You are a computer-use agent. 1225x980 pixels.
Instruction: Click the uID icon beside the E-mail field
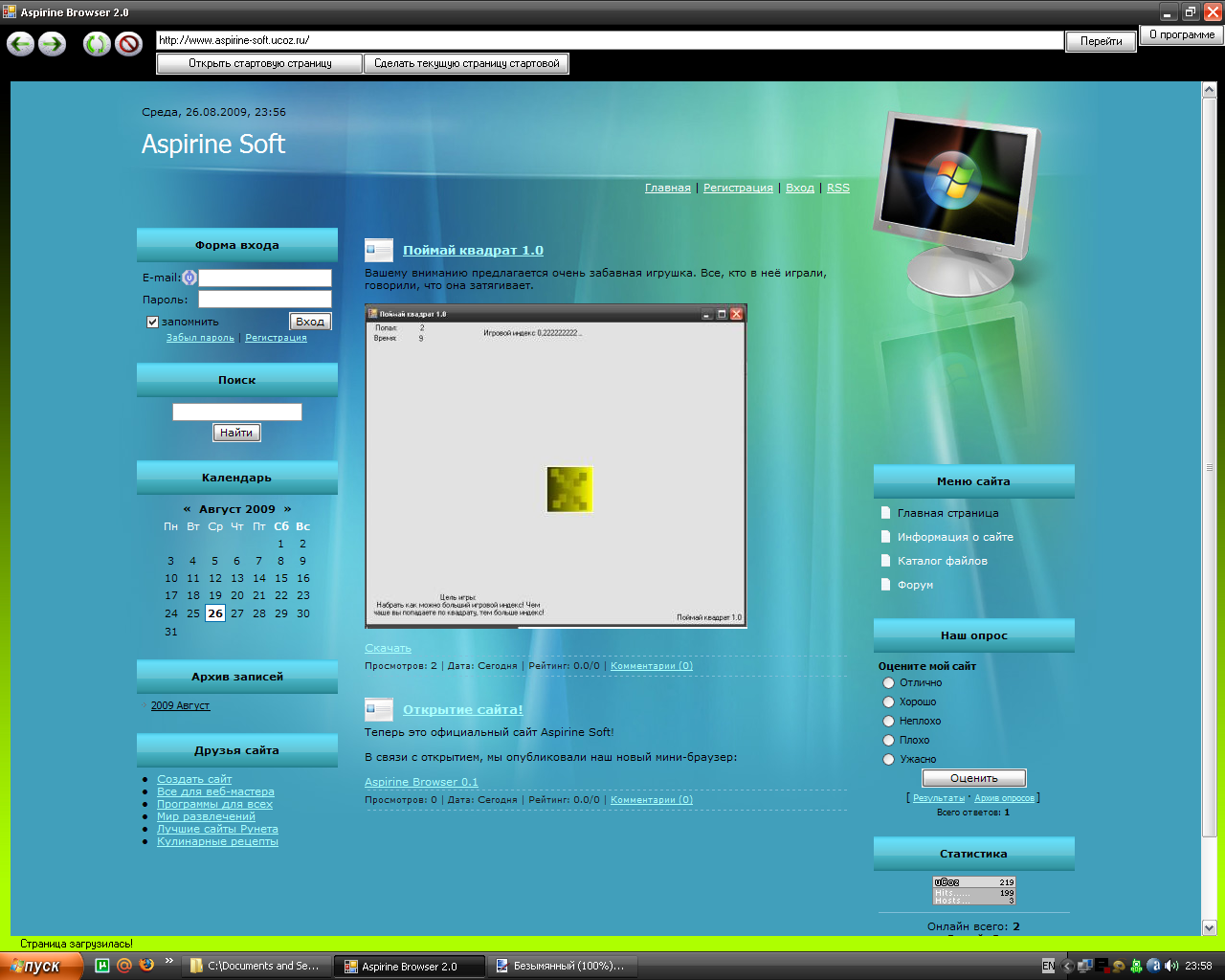pos(189,278)
